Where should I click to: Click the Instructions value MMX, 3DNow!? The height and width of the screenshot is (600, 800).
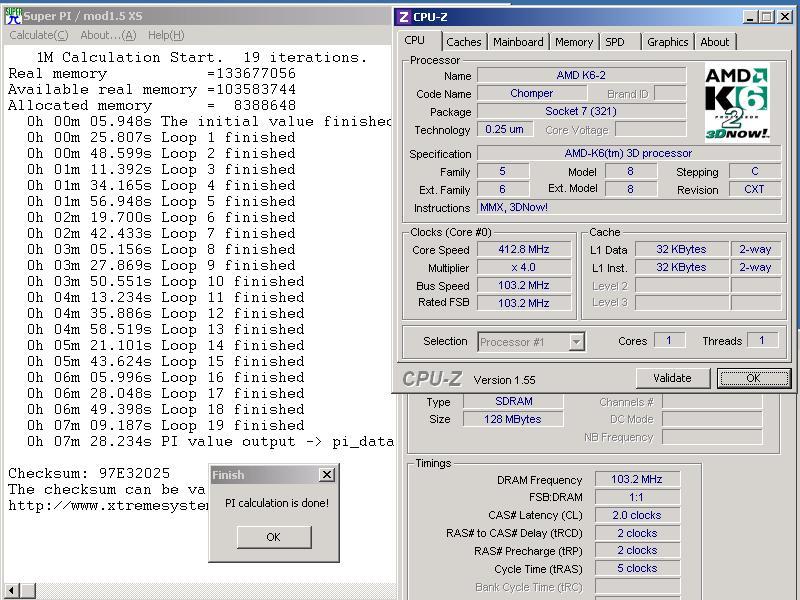[629, 207]
